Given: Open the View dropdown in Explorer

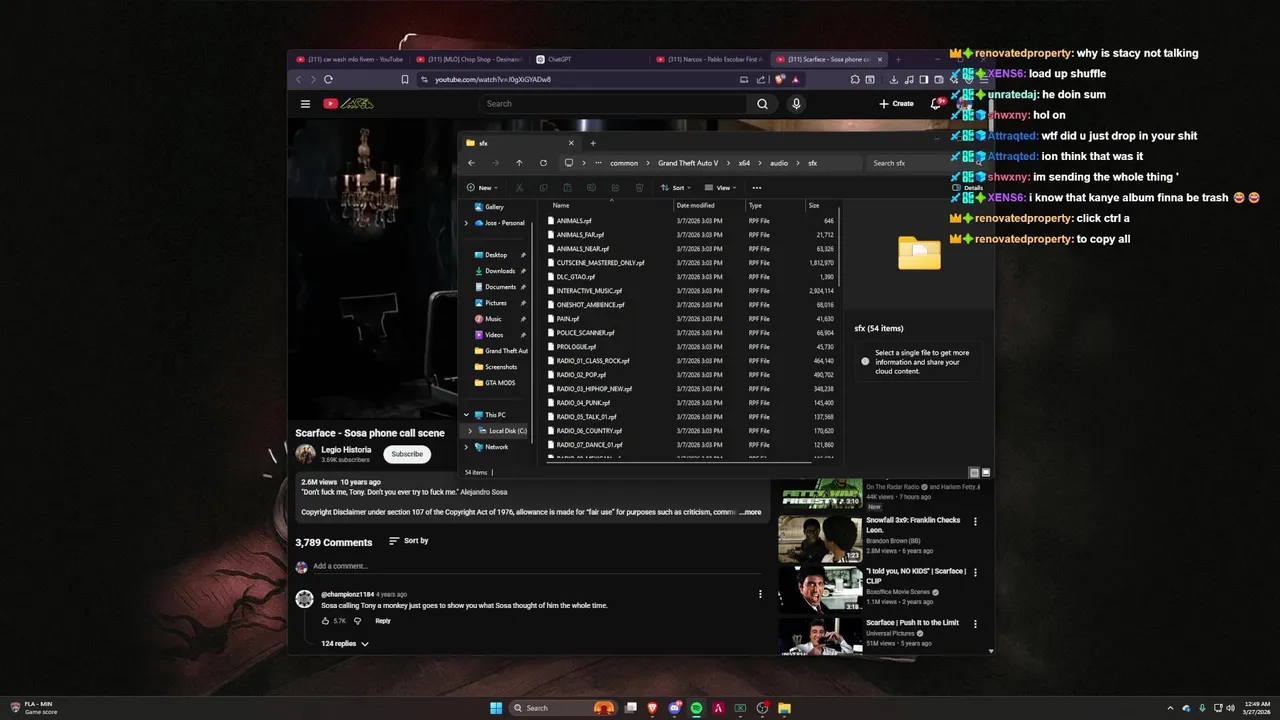Looking at the screenshot, I should [x=720, y=187].
